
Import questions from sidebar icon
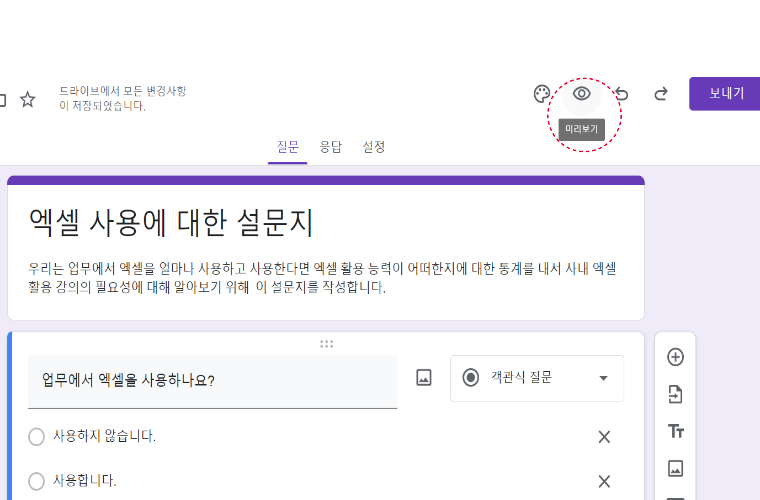click(x=675, y=394)
